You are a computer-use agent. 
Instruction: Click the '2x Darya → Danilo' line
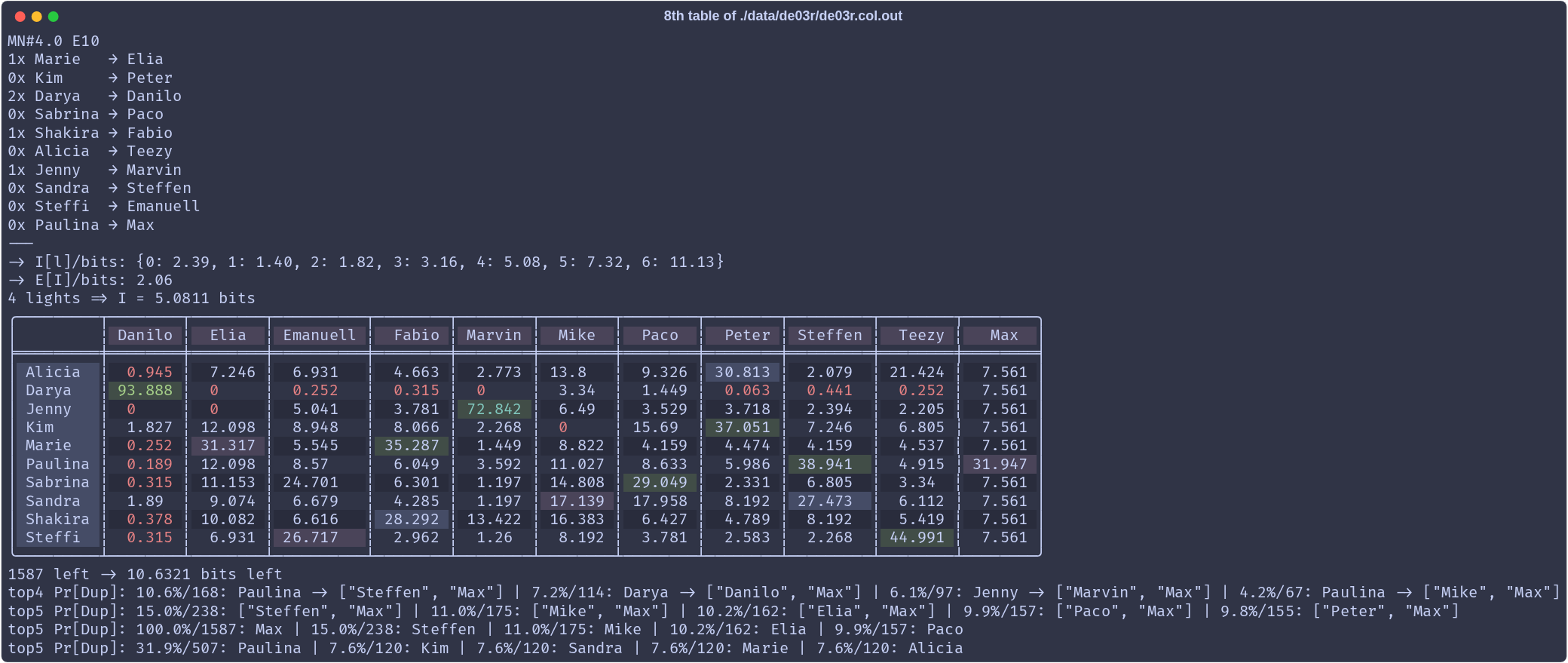pyautogui.click(x=94, y=96)
